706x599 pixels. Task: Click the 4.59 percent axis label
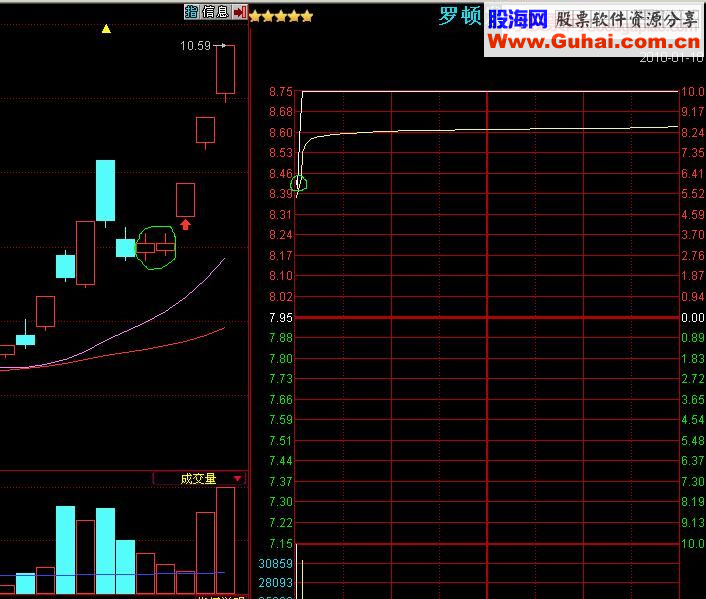coord(693,215)
